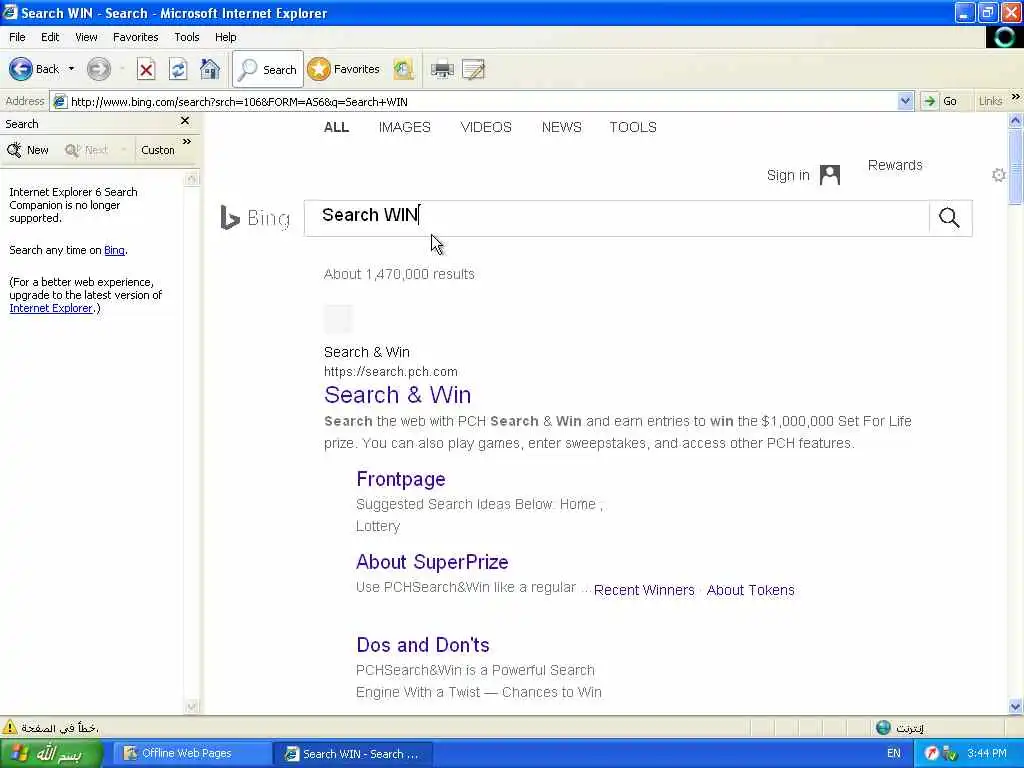Click the 3:44 PM taskbar clock

(x=987, y=754)
